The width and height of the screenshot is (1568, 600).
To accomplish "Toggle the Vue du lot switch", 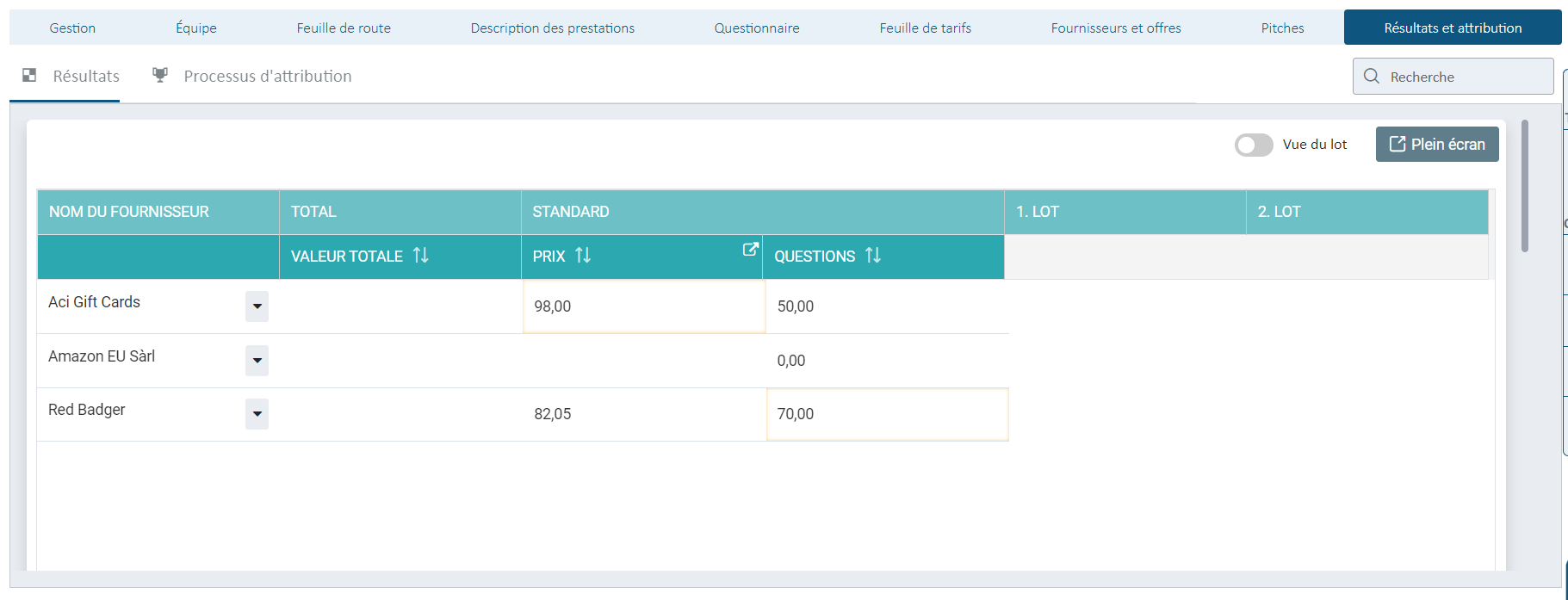I will [1254, 145].
